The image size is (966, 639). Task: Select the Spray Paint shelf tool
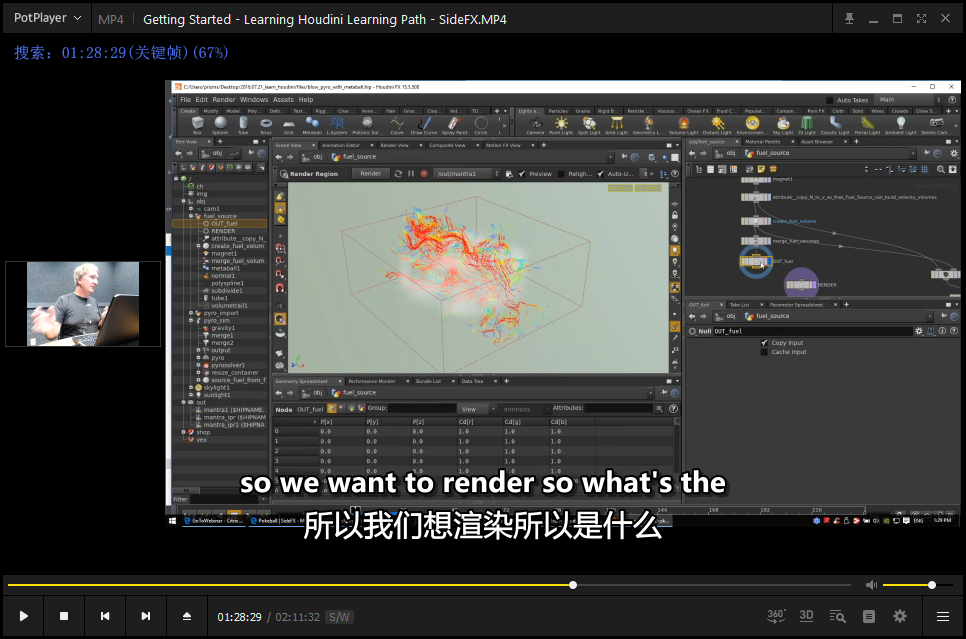453,124
